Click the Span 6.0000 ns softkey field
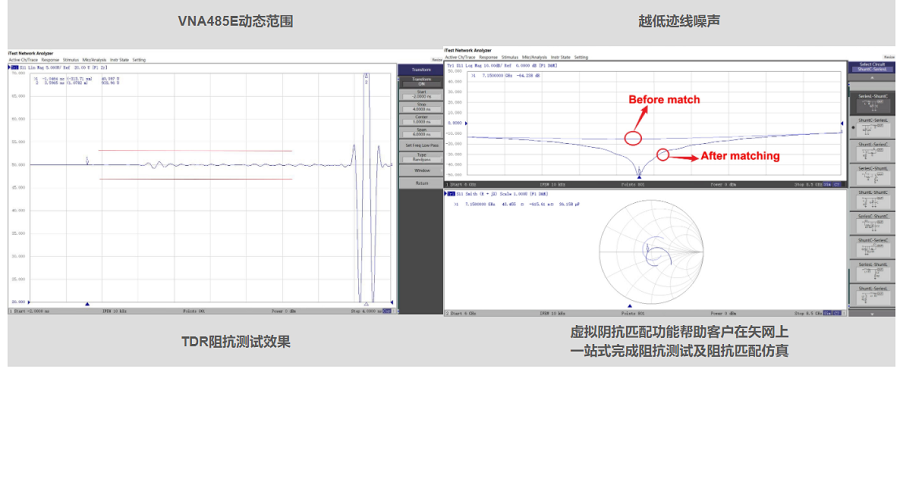This screenshot has height=481, width=900. click(421, 132)
